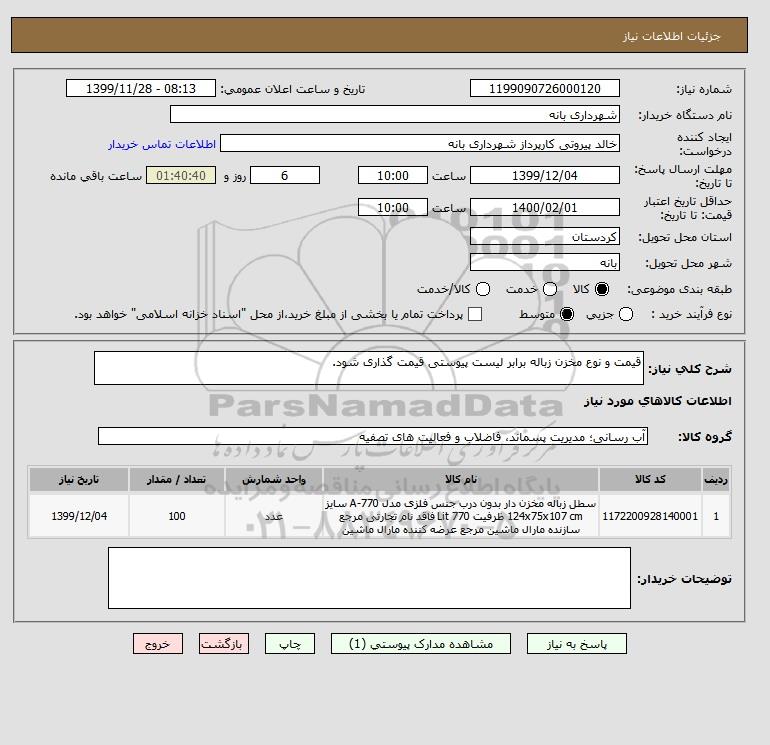Click the شماره نیاز number field
The height and width of the screenshot is (745, 770).
pyautogui.click(x=545, y=88)
